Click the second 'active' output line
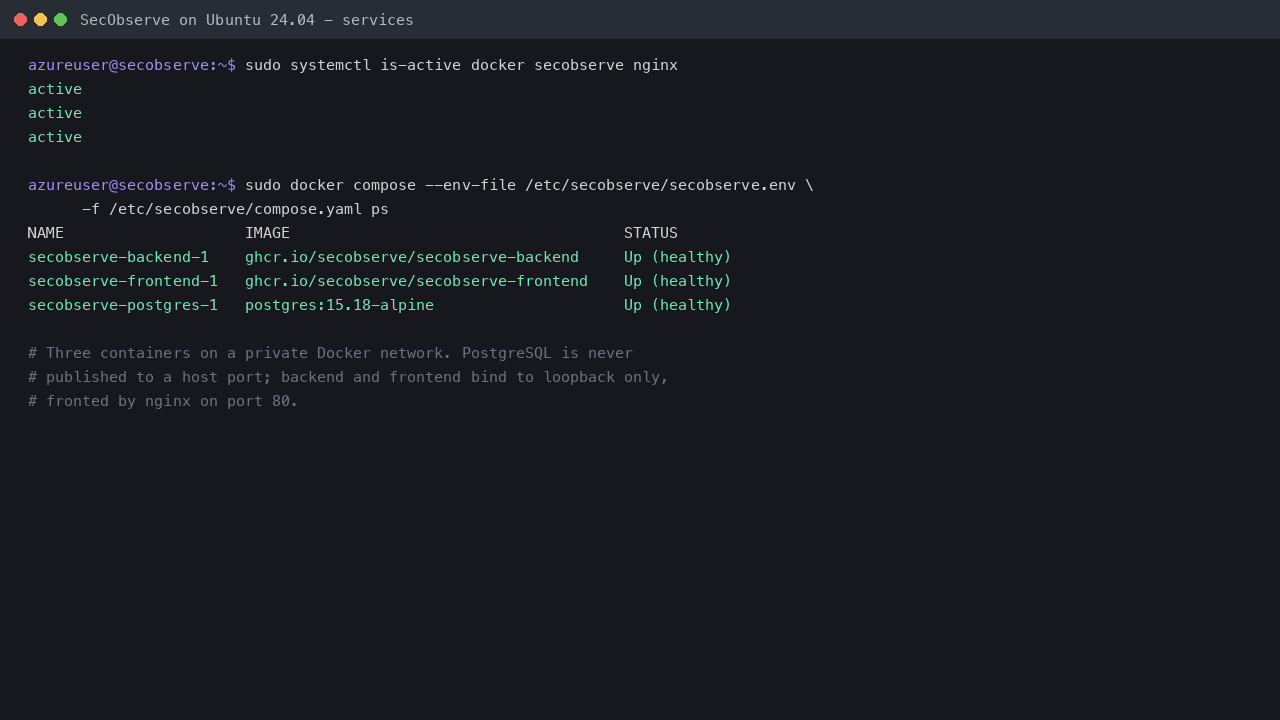The height and width of the screenshot is (720, 1280). point(55,113)
